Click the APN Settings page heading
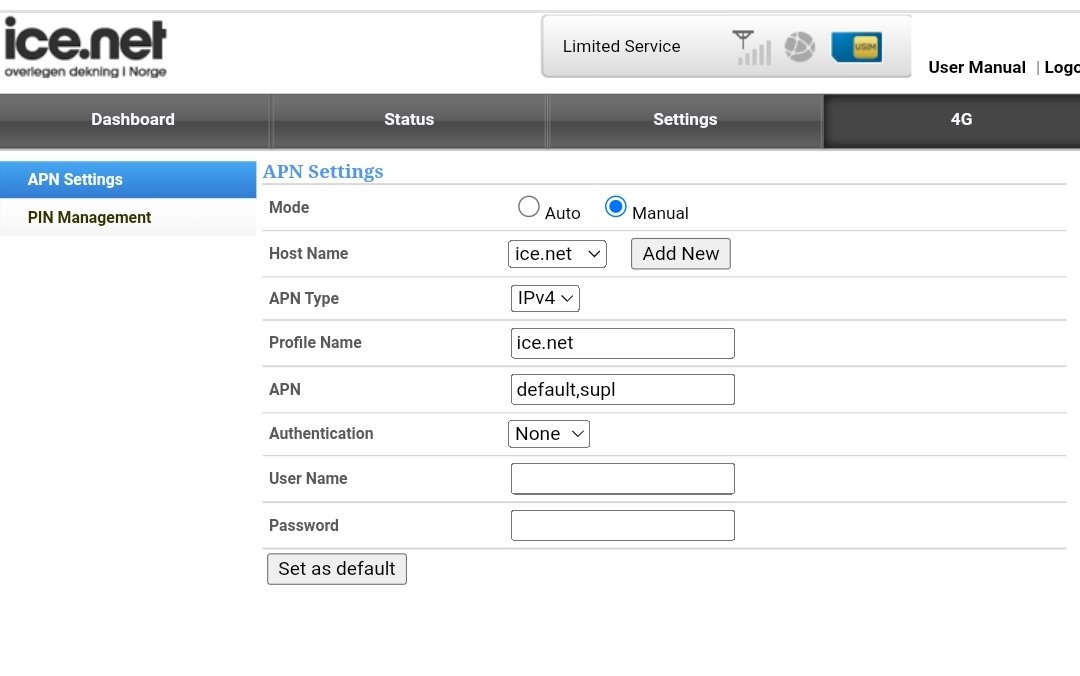 coord(323,172)
